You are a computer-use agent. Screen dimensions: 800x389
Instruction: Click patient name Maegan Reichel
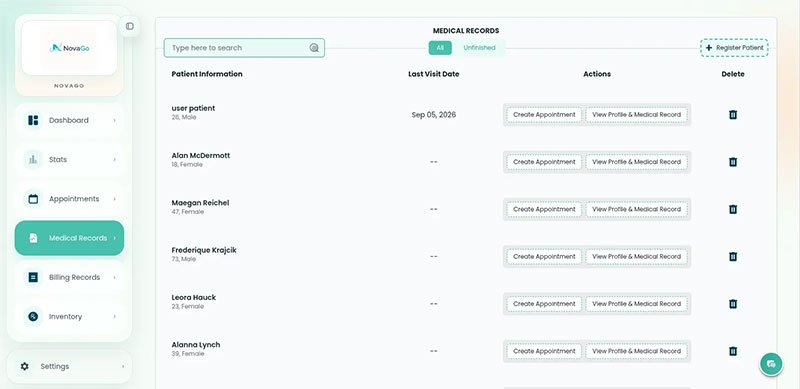point(200,203)
